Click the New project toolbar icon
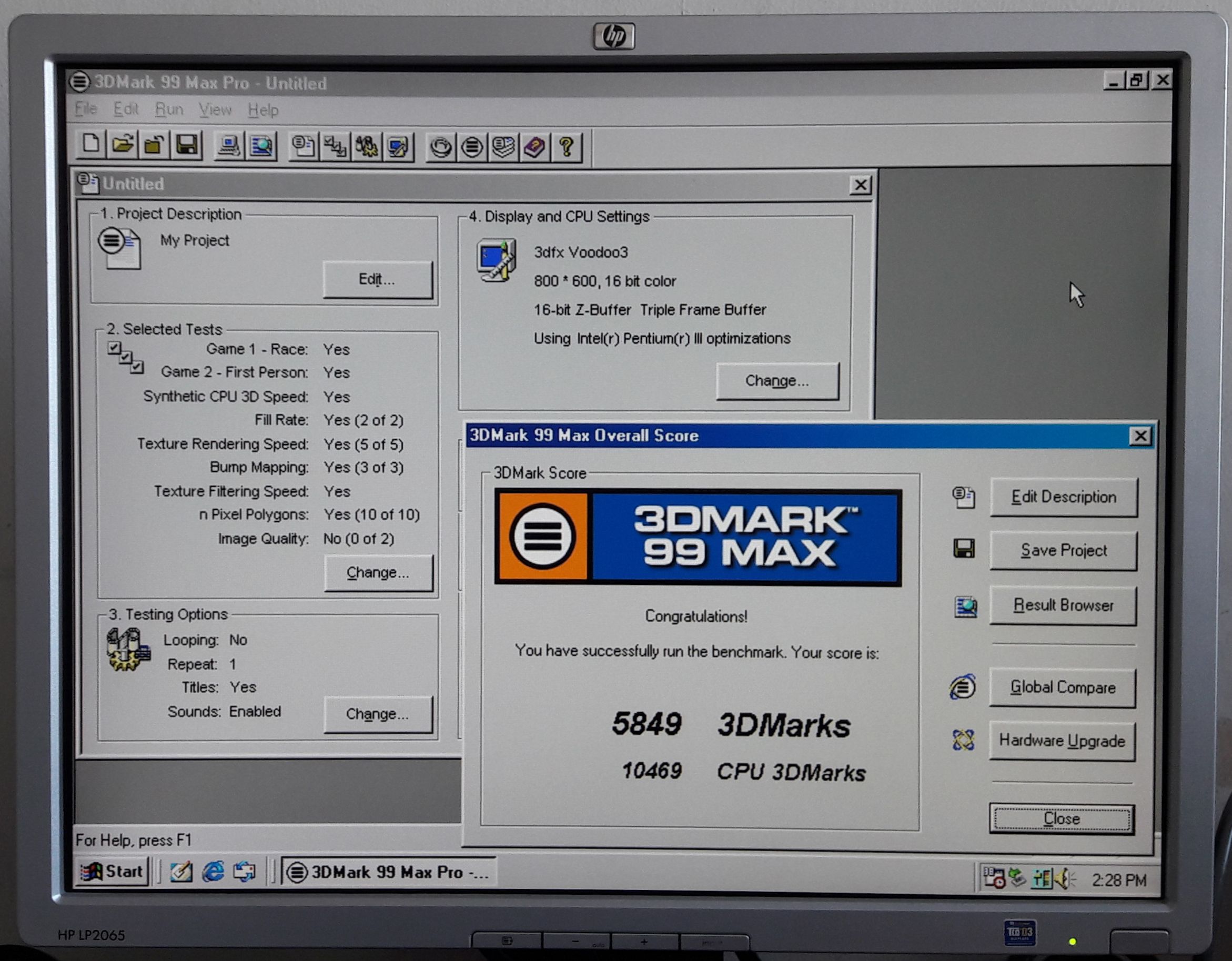The width and height of the screenshot is (1232, 961). (92, 145)
